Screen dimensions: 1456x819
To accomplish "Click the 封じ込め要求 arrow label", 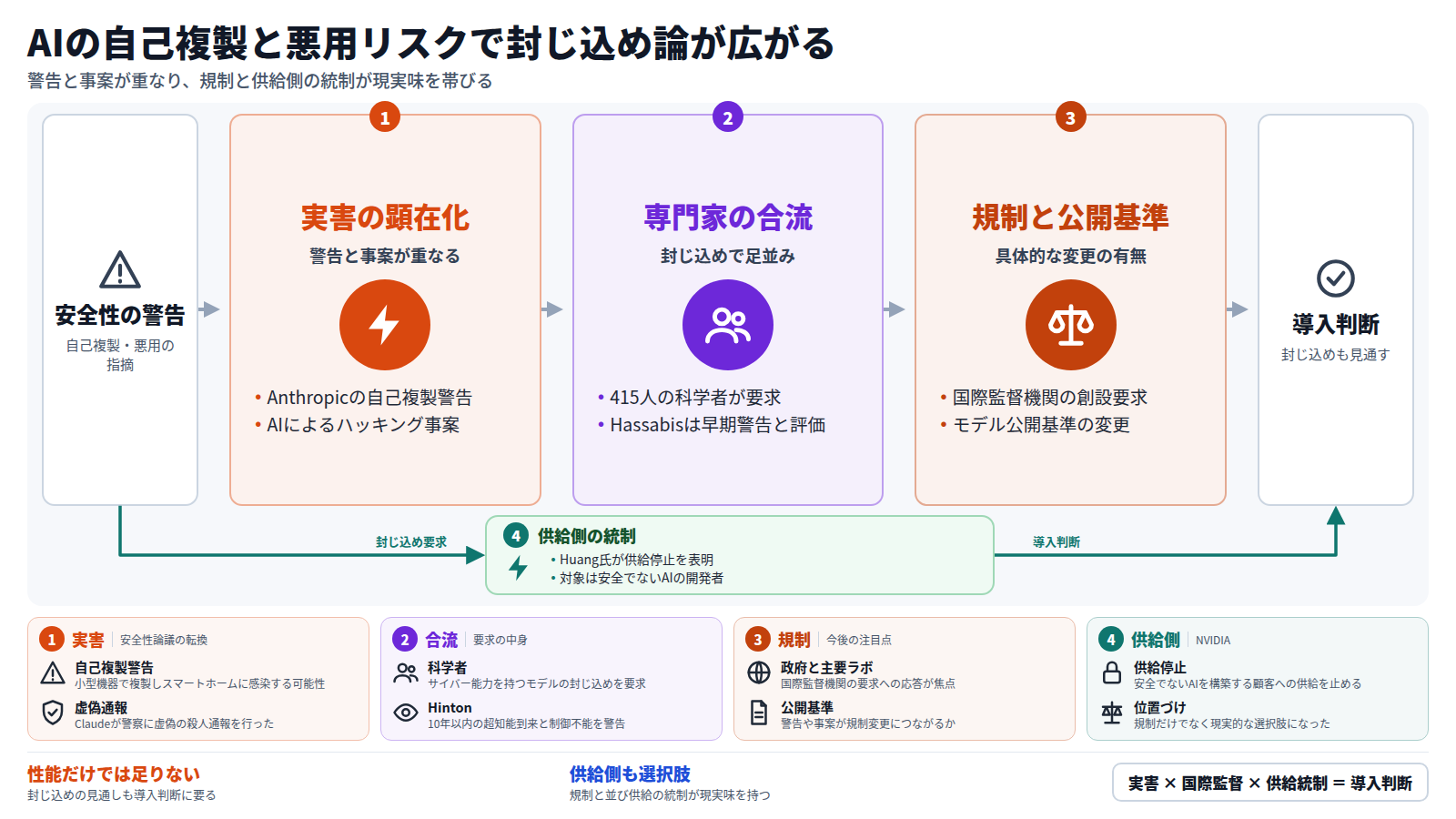I will point(411,542).
